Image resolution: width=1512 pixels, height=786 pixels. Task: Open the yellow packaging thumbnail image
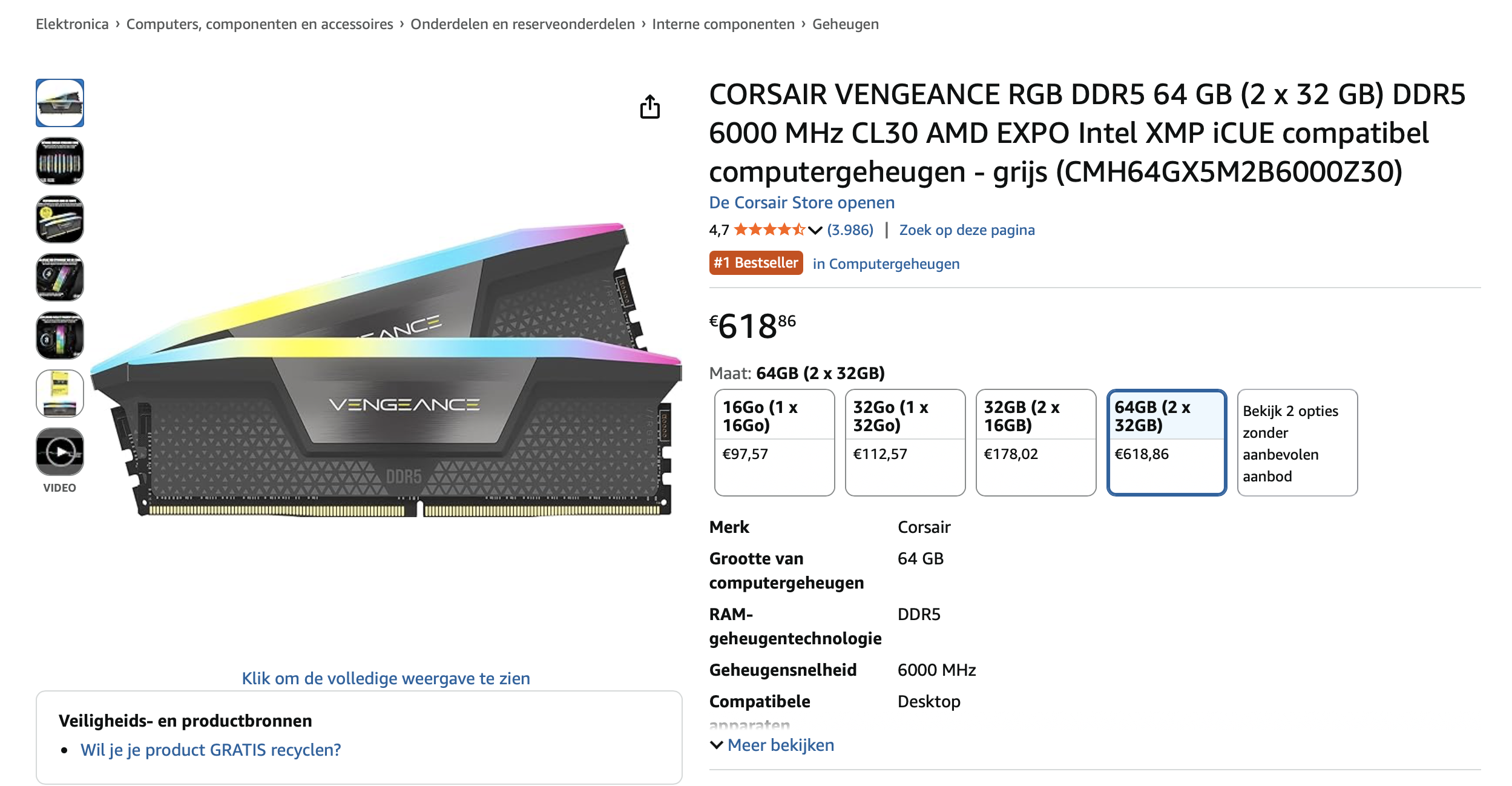pos(60,394)
